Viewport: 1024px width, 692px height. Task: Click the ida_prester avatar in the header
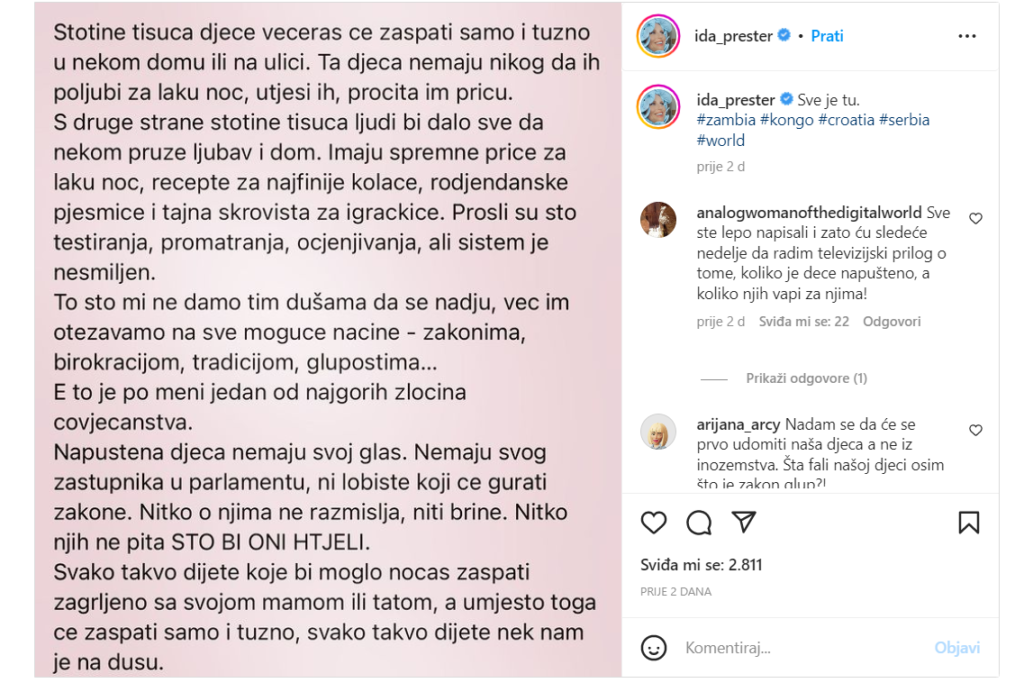659,36
